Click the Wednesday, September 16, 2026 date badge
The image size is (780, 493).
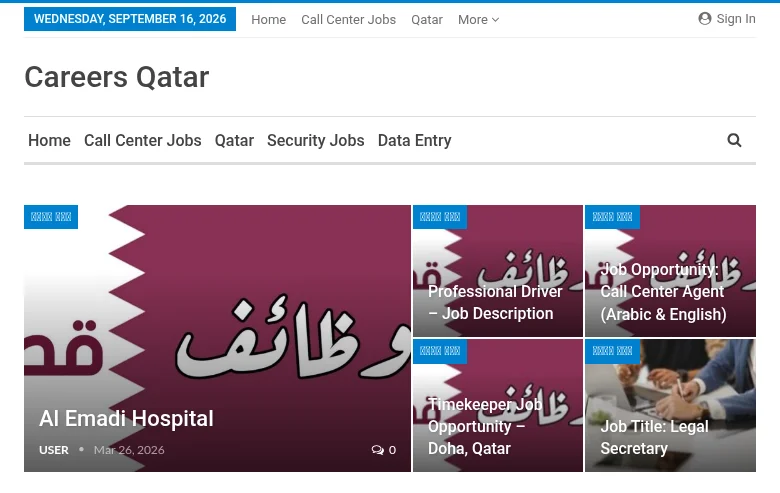click(x=130, y=19)
